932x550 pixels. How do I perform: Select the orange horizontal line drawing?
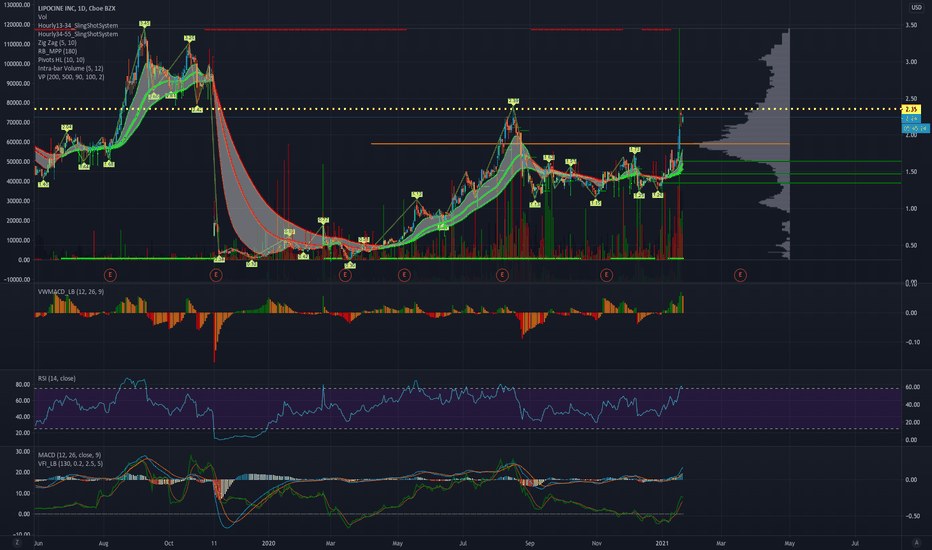pyautogui.click(x=580, y=144)
